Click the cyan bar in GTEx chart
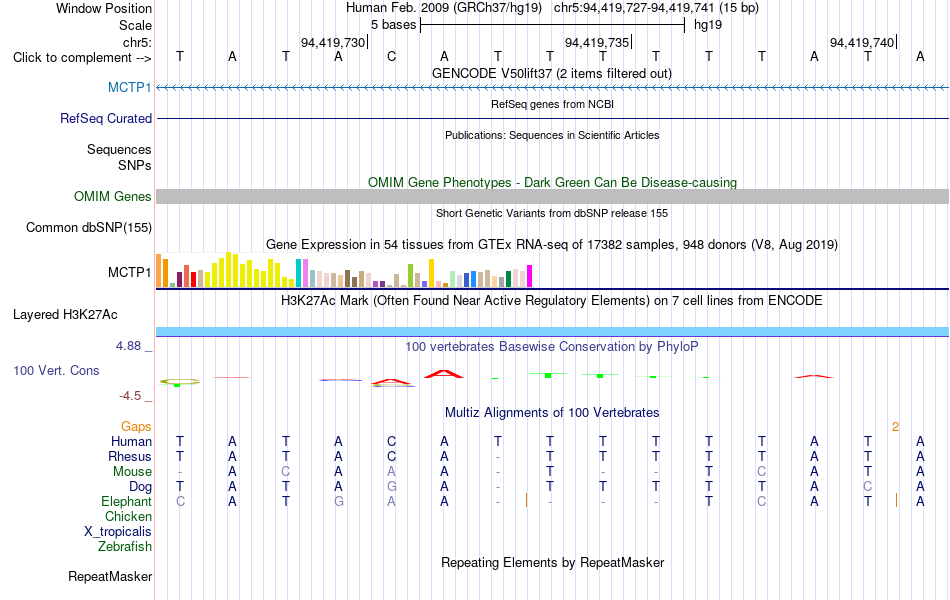This screenshot has height=600, width=950. [299, 273]
